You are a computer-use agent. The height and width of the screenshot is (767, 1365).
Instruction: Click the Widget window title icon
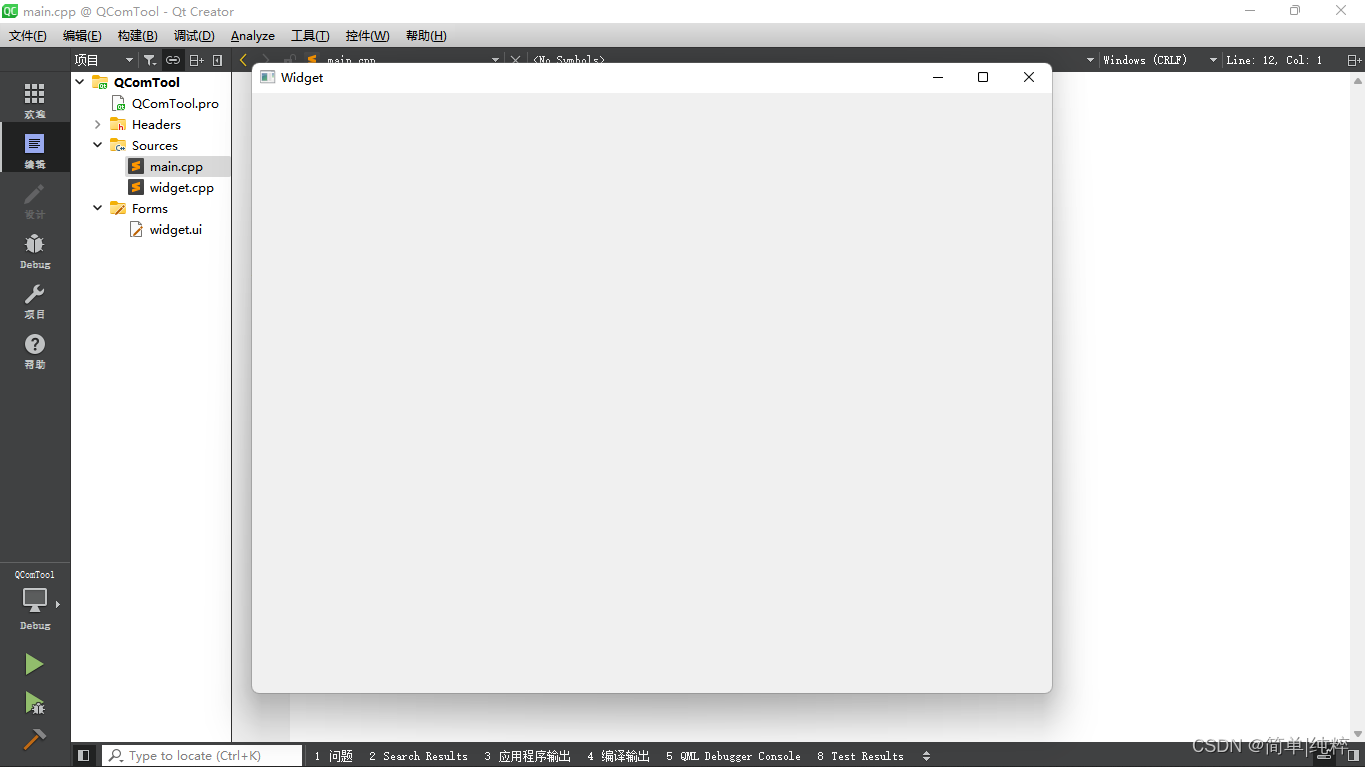tap(267, 77)
